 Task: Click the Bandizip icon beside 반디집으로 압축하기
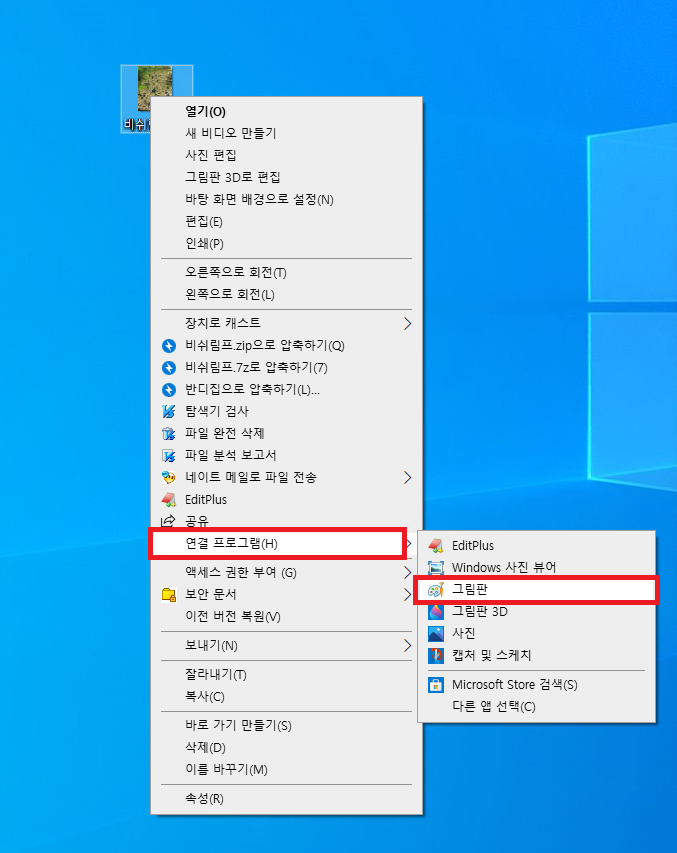(x=169, y=390)
